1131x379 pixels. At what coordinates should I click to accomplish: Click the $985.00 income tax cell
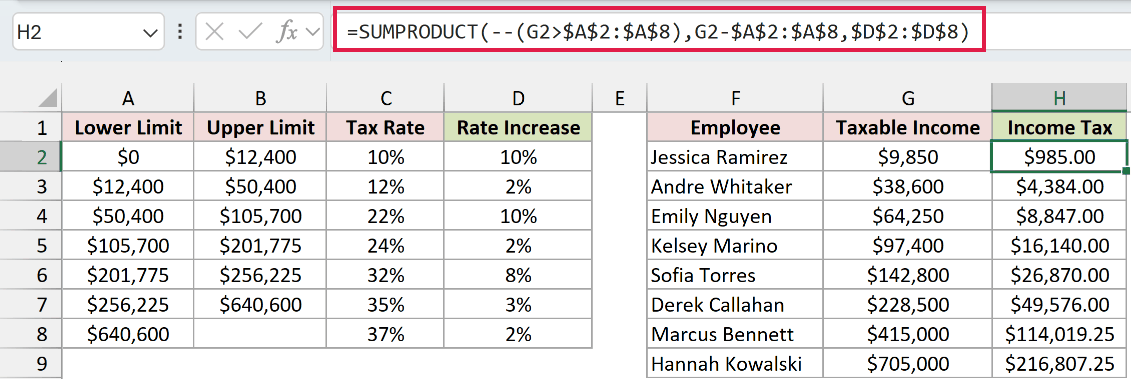(1059, 157)
